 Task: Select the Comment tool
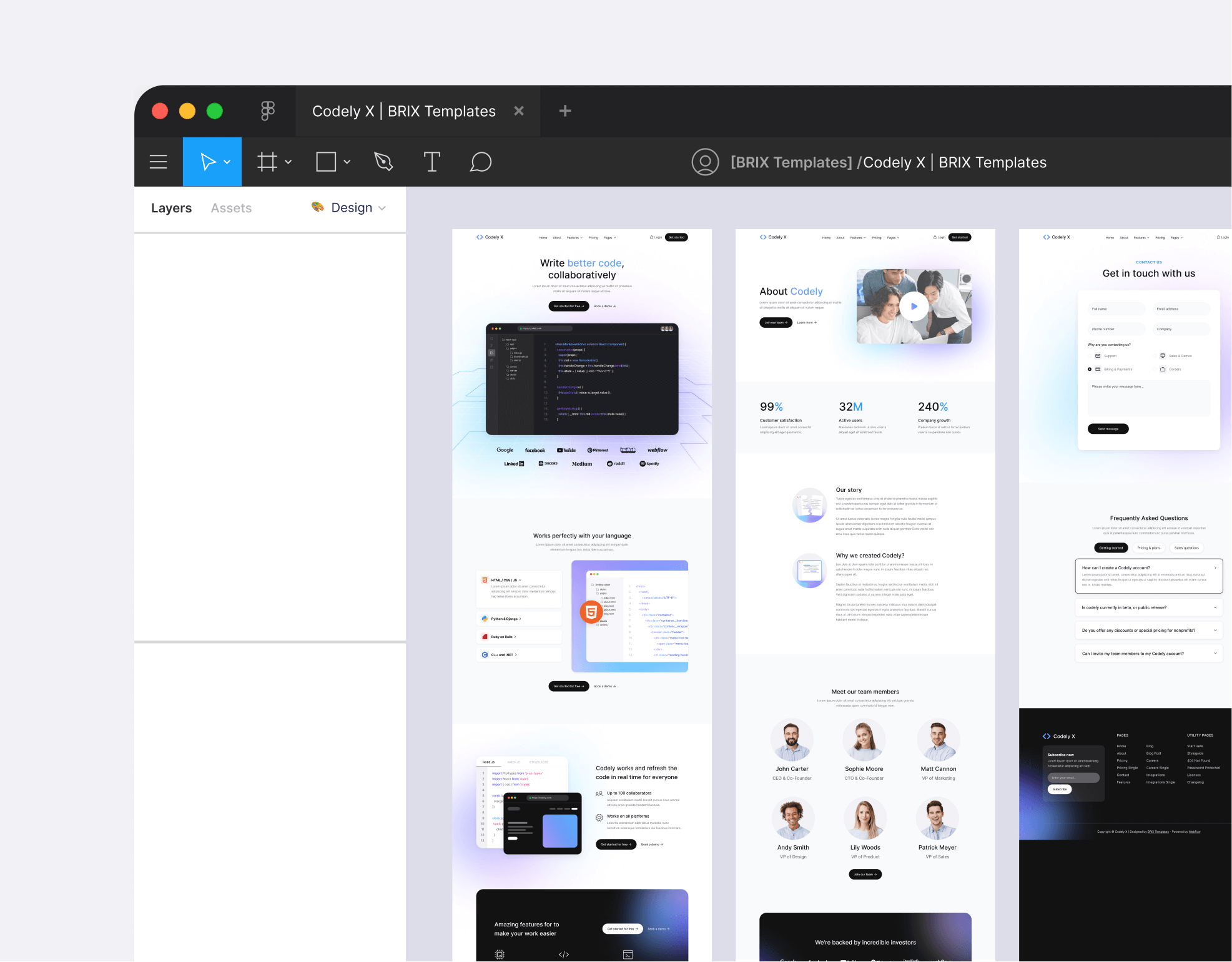tap(480, 162)
